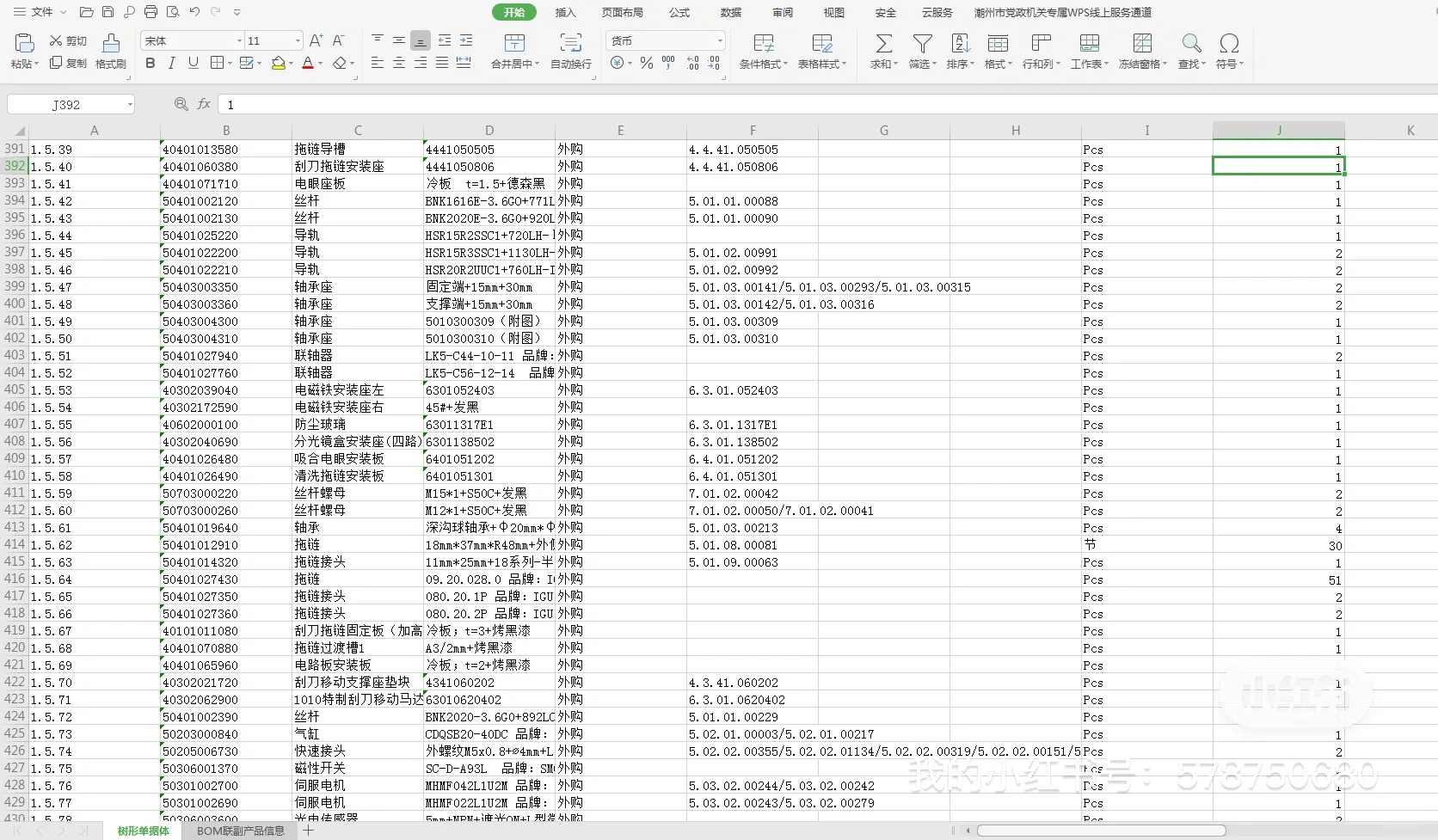Click the AutoSum (求和) sigma icon
Viewport: 1438px width, 840px height.
tap(883, 43)
